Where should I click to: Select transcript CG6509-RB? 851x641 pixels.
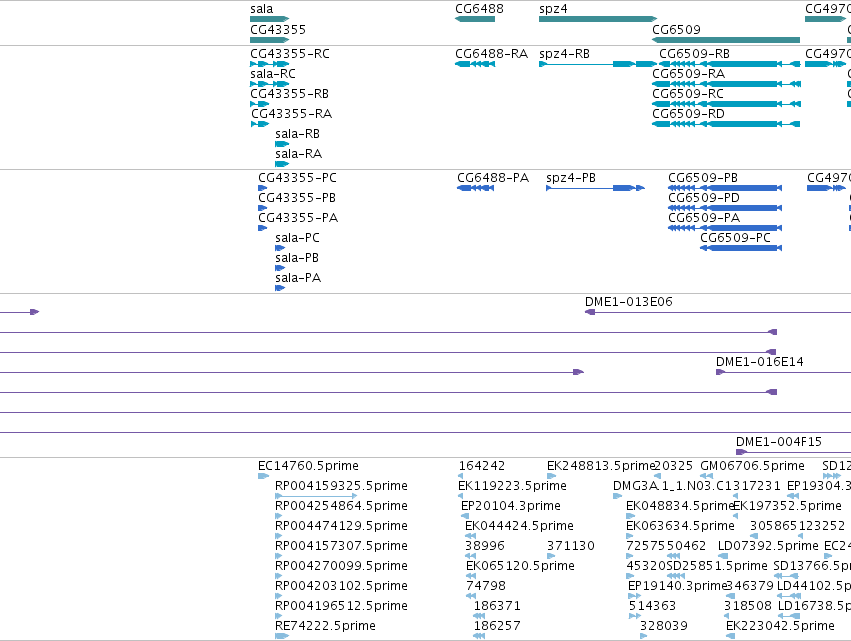click(730, 64)
